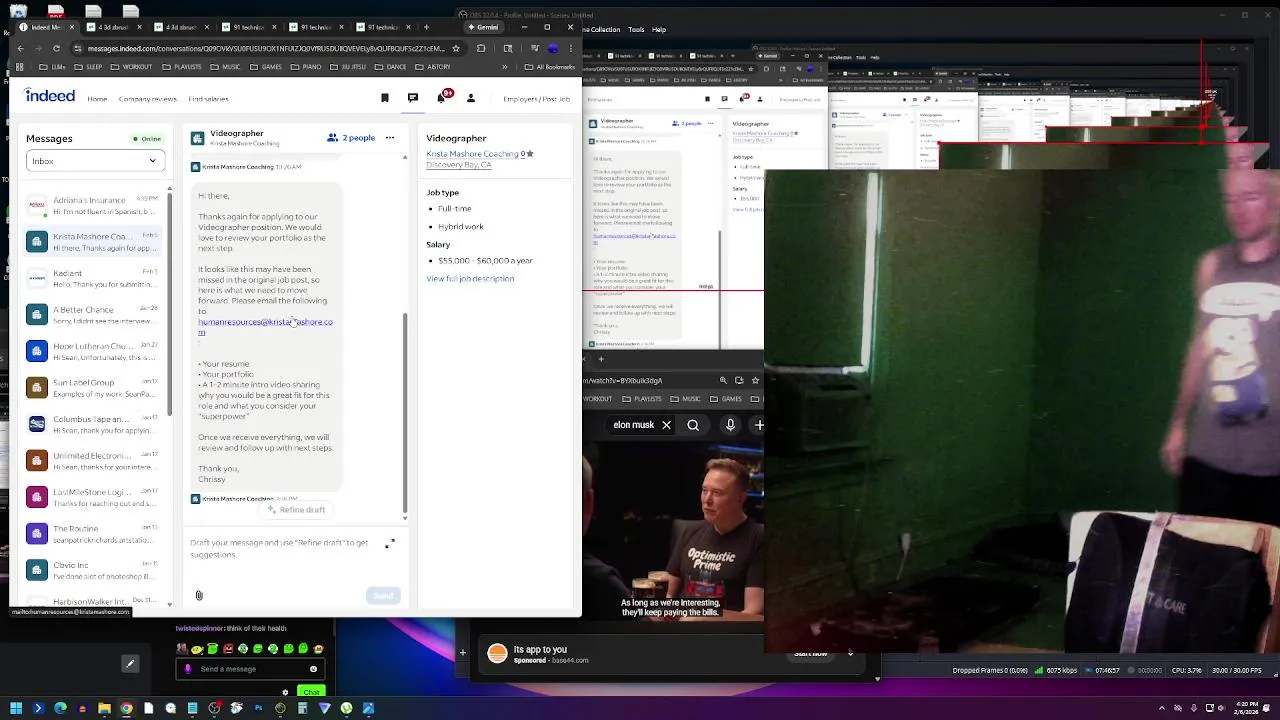This screenshot has width=1280, height=720.
Task: Open the A Better Chance conversation
Action: point(94,315)
